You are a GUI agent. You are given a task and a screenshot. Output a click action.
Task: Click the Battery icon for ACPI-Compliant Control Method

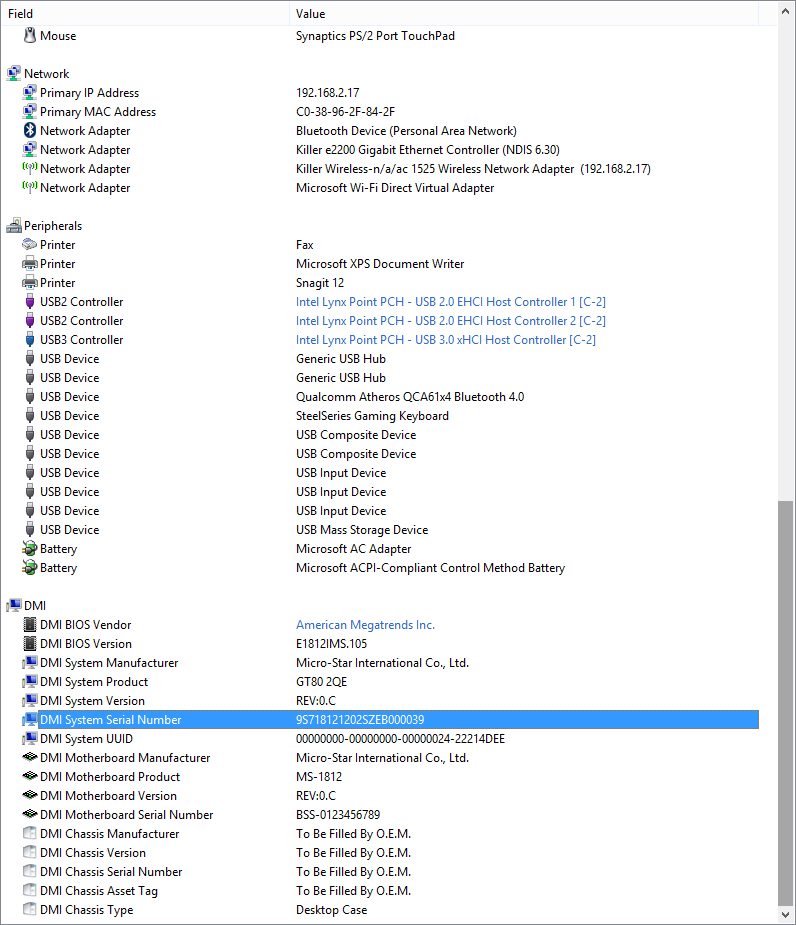30,568
